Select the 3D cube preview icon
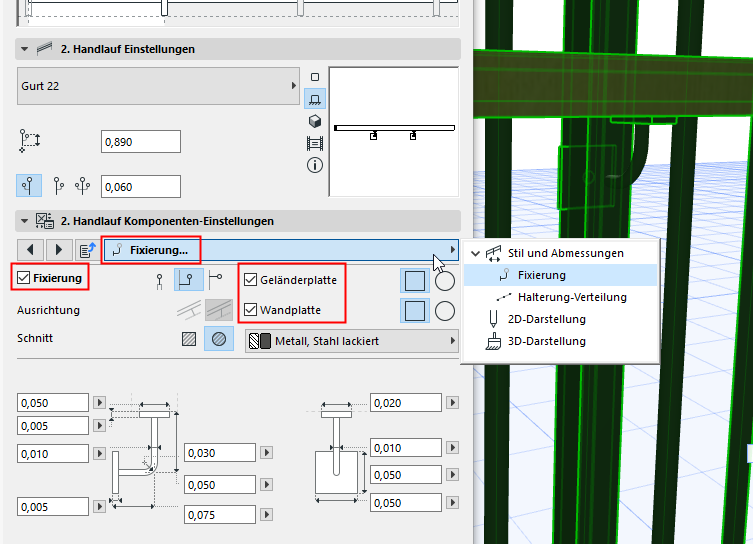Screen dimensions: 753x544 point(315,121)
